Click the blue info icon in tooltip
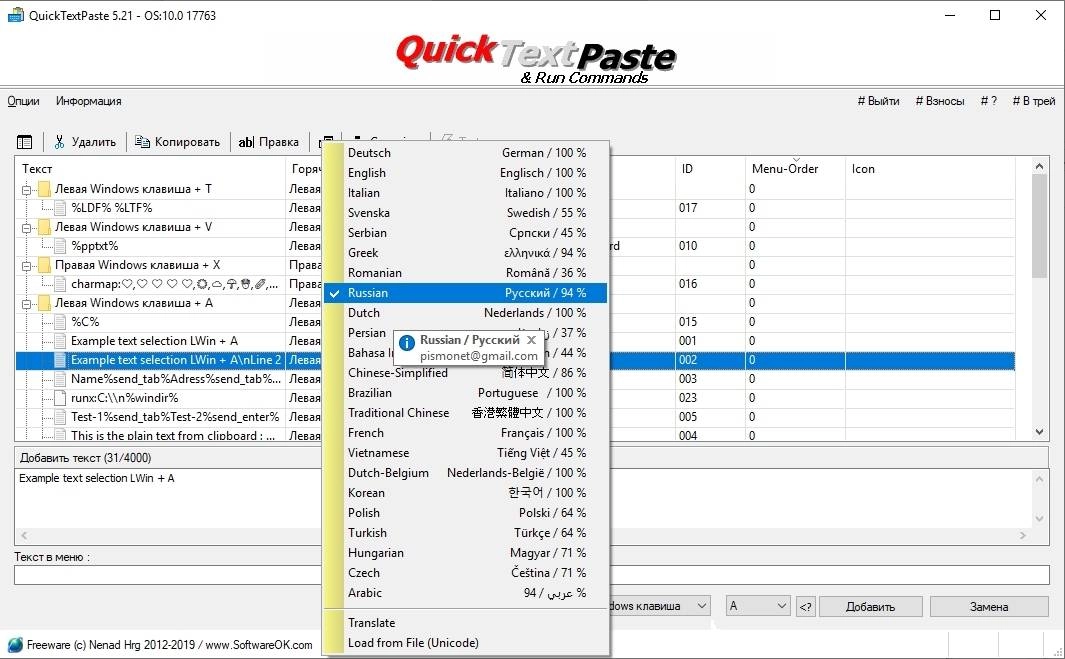Screen dimensions: 1065x659 click(407, 343)
